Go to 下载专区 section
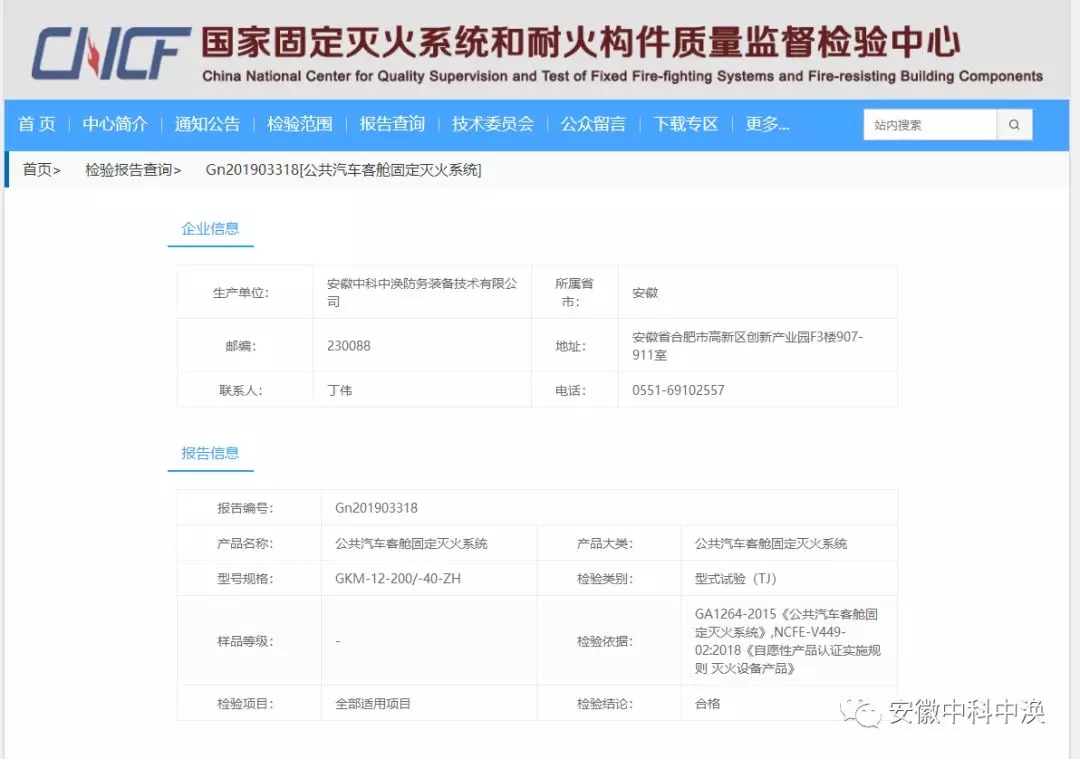This screenshot has height=759, width=1080. [686, 124]
